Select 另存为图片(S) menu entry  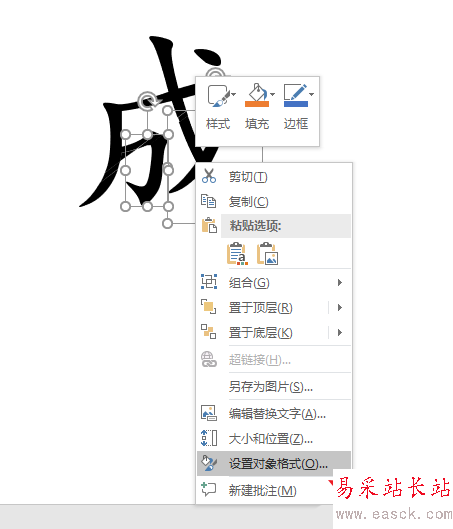tap(274, 387)
